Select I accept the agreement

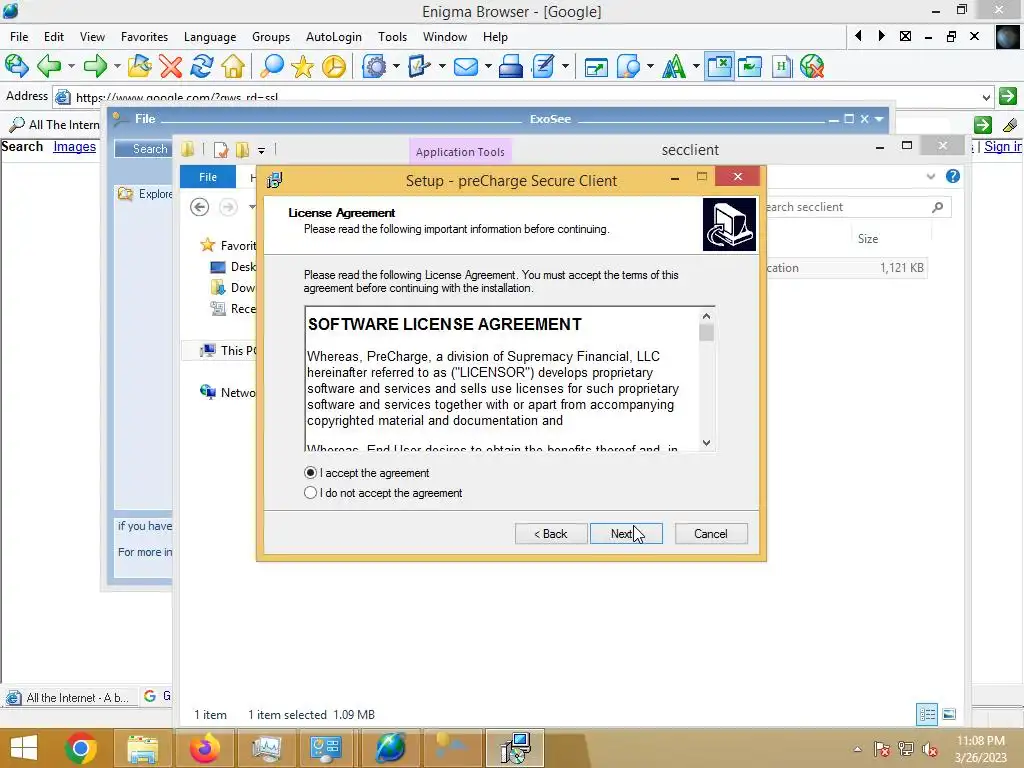(366, 473)
